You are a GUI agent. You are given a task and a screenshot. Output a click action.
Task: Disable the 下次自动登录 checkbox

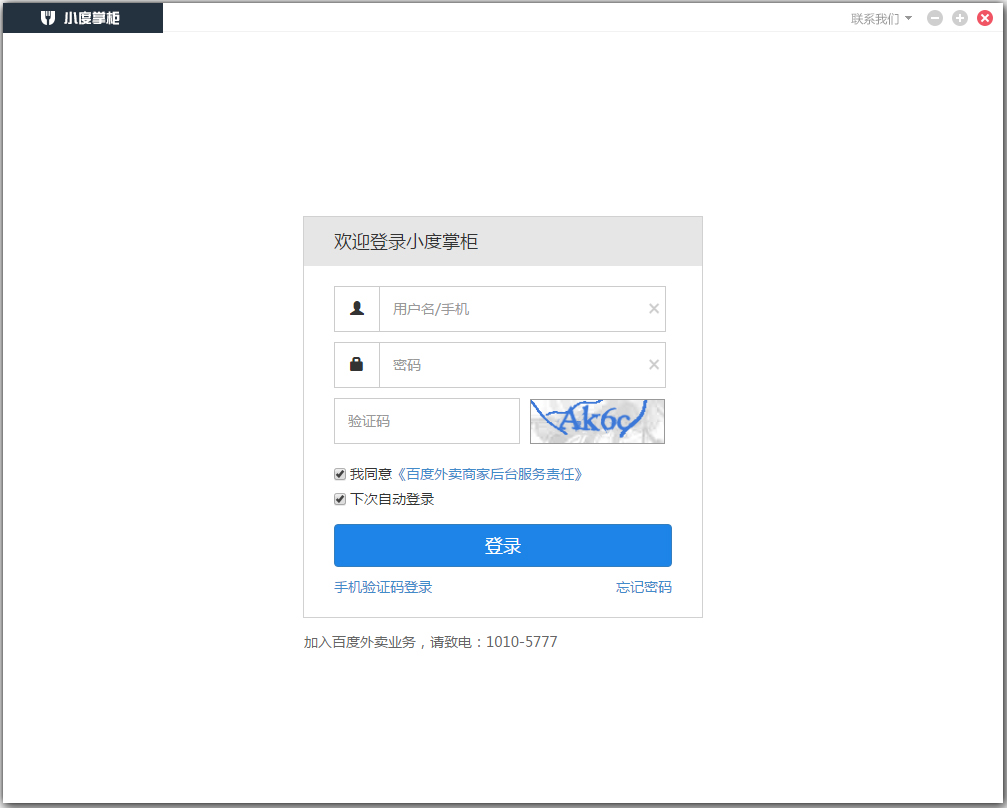[340, 499]
